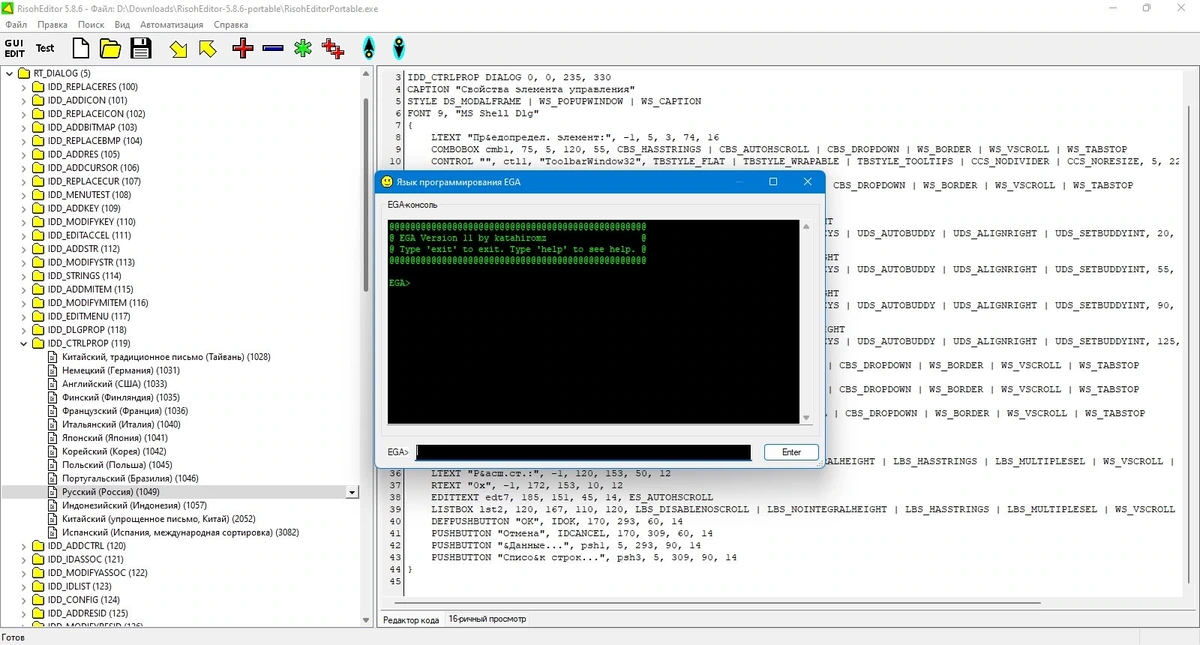Image resolution: width=1200 pixels, height=645 pixels.
Task: Click the GUI EDIT toolbar button
Action: click(15, 48)
